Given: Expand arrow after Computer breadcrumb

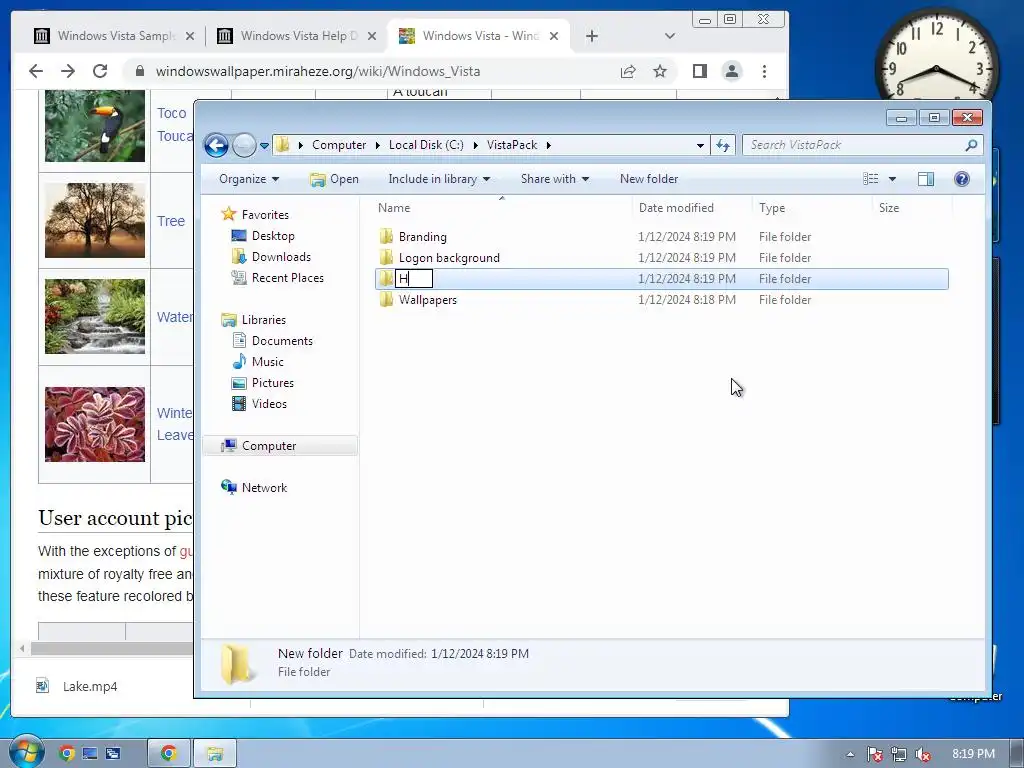Looking at the screenshot, I should point(377,145).
